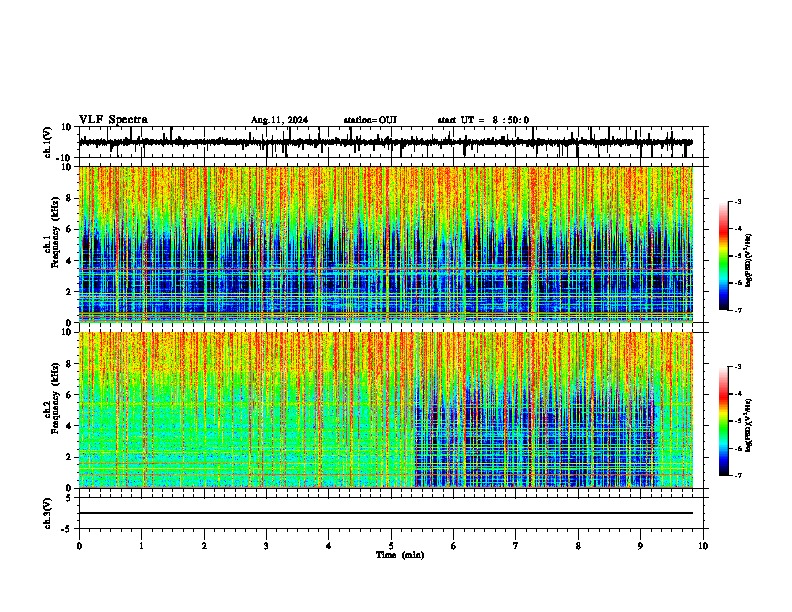Select the "ch.3(V)" axis label
Image resolution: width=792 pixels, height=612 pixels.
coord(48,513)
